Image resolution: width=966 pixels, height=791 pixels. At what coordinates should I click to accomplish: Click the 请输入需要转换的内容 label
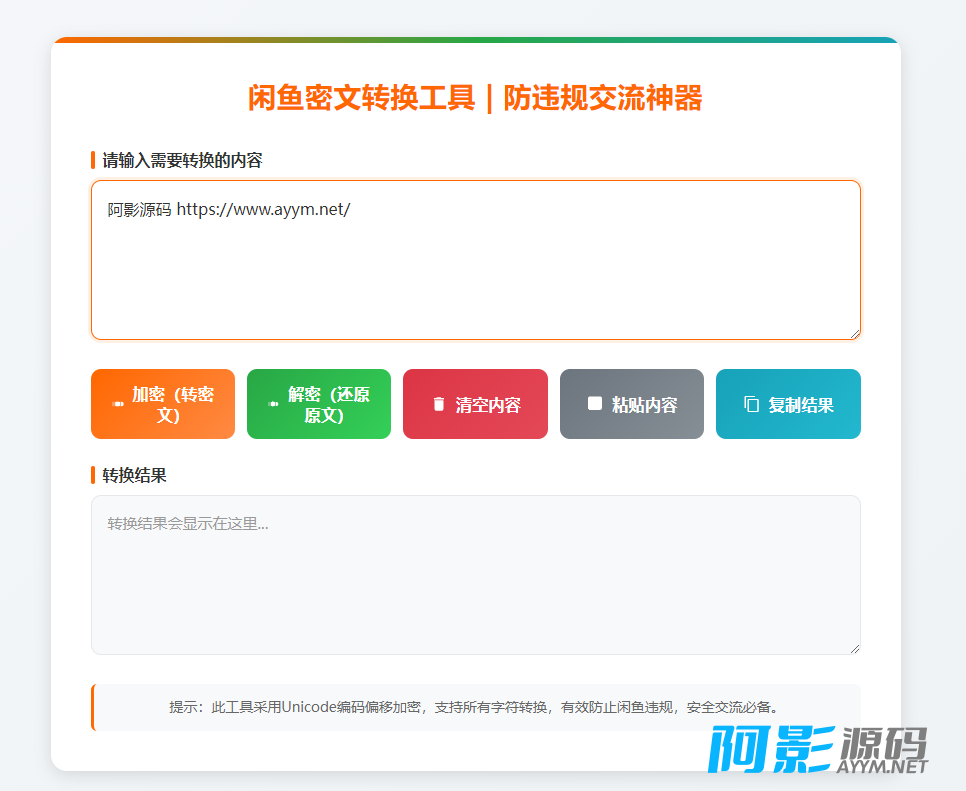(182, 160)
